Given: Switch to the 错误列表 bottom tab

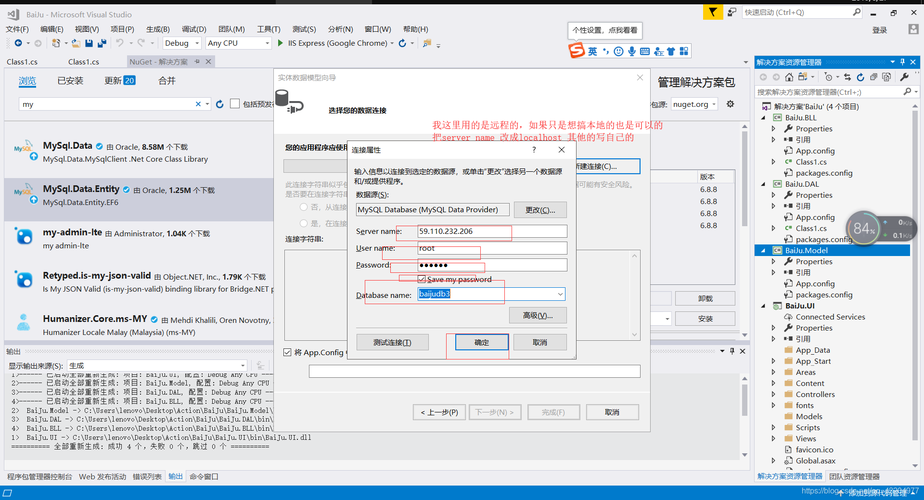Looking at the screenshot, I should coord(147,476).
